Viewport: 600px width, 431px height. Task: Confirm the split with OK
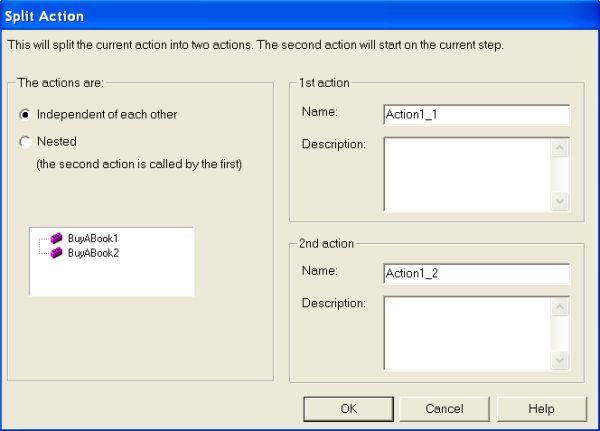(347, 408)
